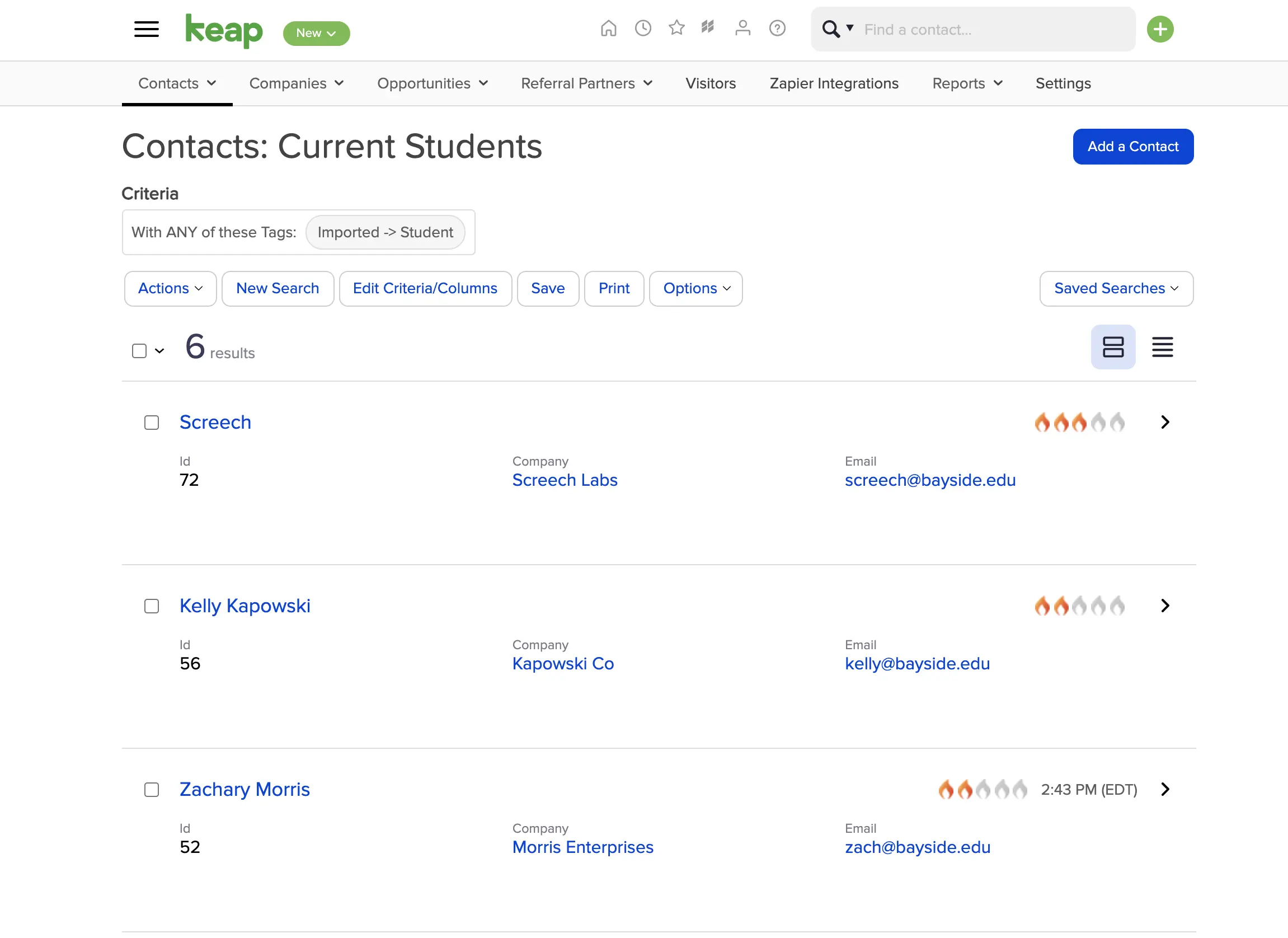Click the Add a Contact button
This screenshot has width=1288, height=938.
tap(1132, 147)
